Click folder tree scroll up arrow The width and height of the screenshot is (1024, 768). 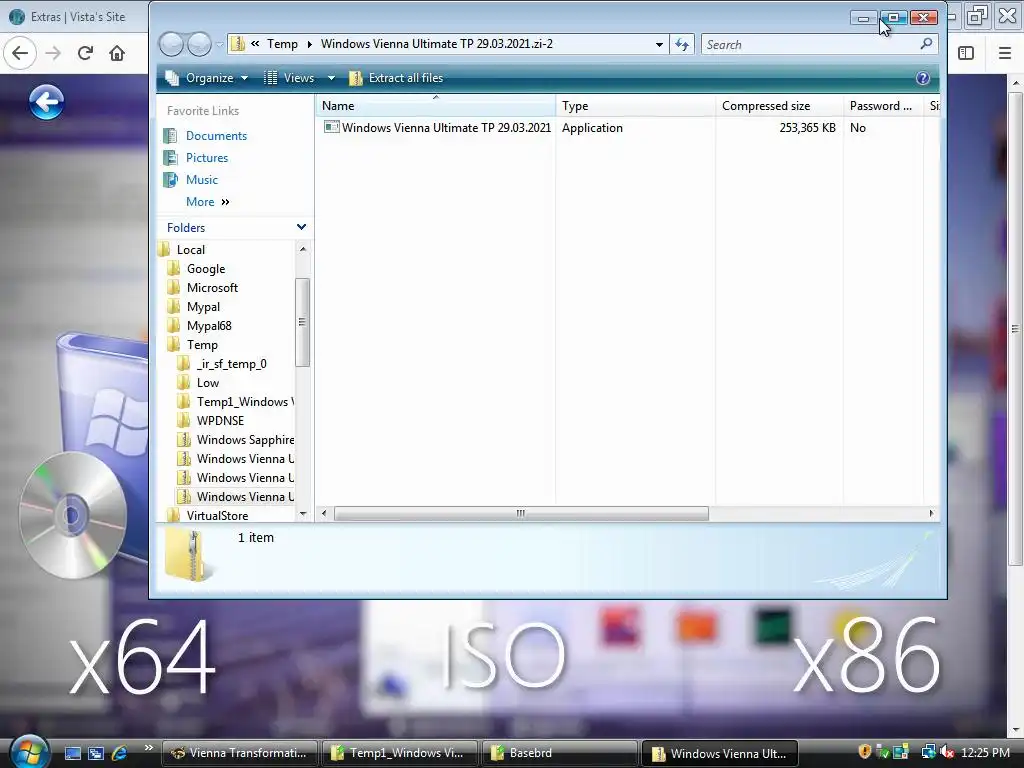(x=302, y=249)
